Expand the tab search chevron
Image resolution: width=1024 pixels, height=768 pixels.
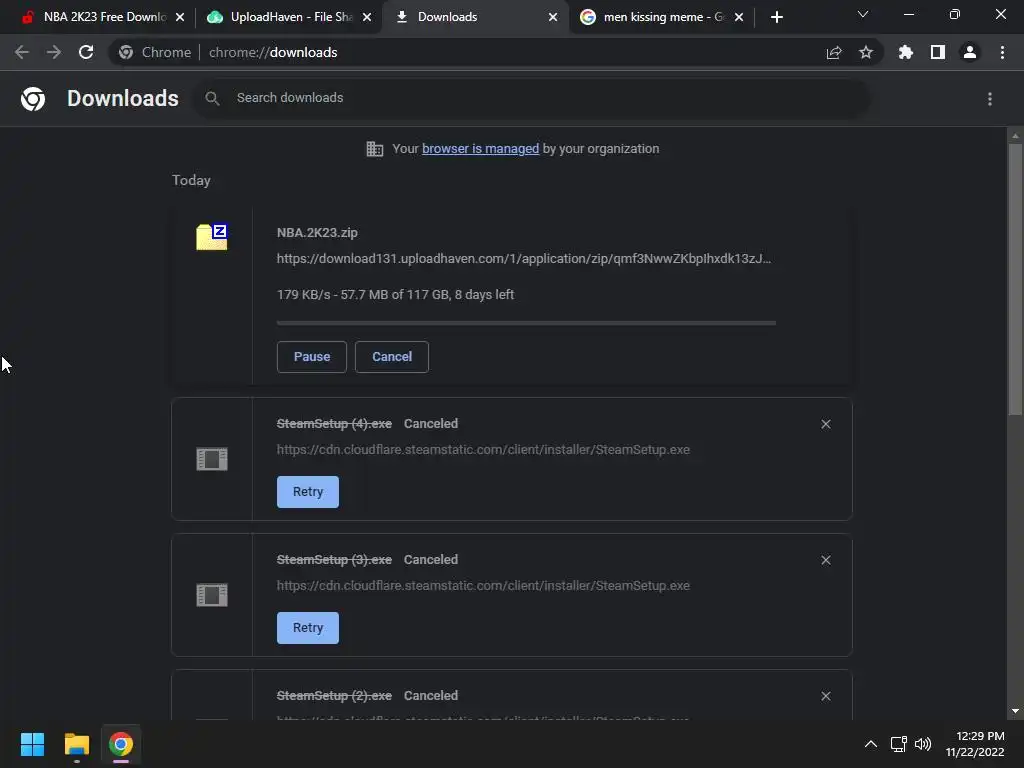(863, 14)
